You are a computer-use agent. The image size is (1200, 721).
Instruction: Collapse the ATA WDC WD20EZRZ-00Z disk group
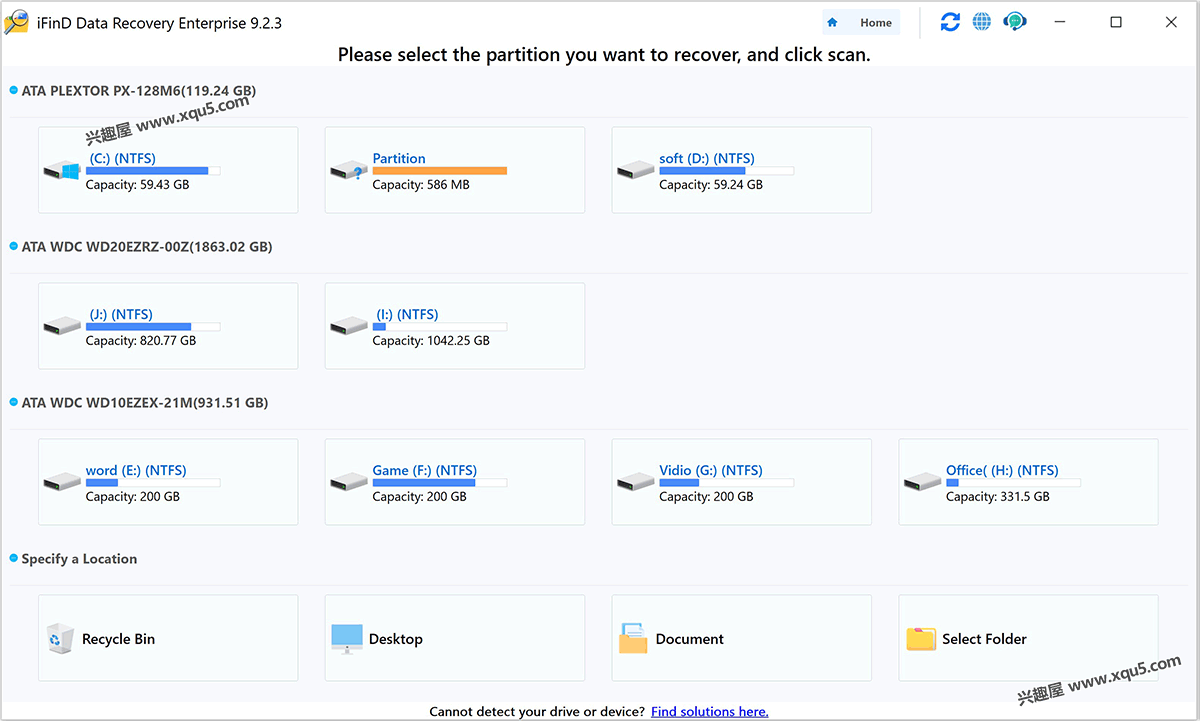(x=14, y=247)
